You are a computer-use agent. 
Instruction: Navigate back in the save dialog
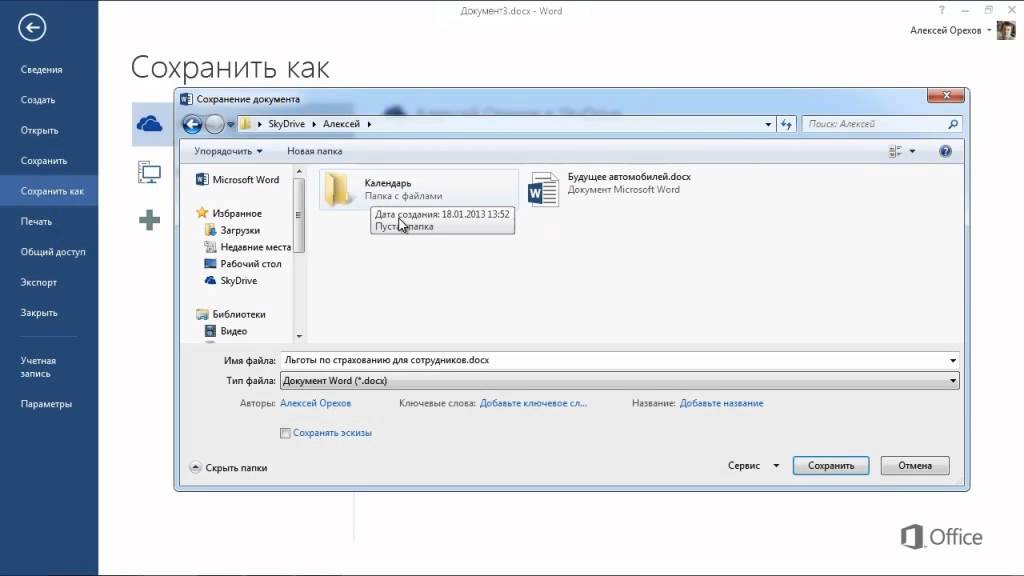pyautogui.click(x=192, y=124)
